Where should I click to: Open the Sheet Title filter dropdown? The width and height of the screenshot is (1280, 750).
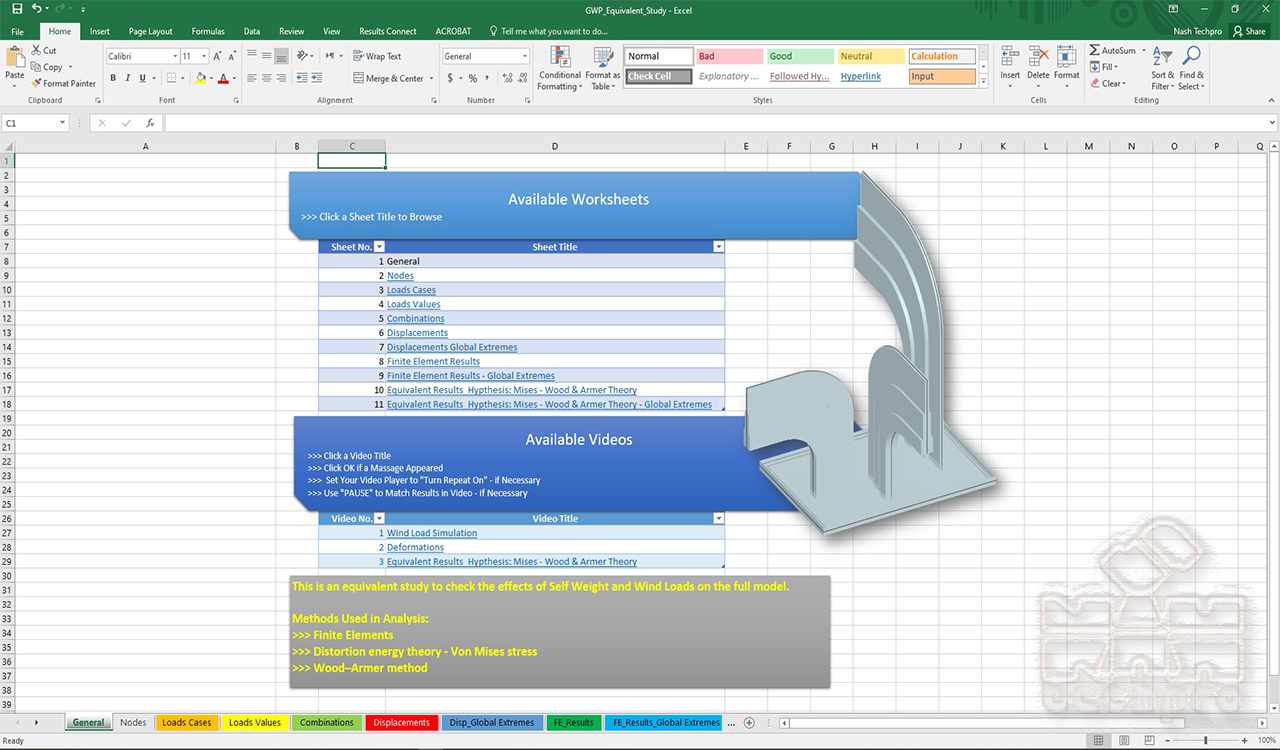[x=719, y=247]
